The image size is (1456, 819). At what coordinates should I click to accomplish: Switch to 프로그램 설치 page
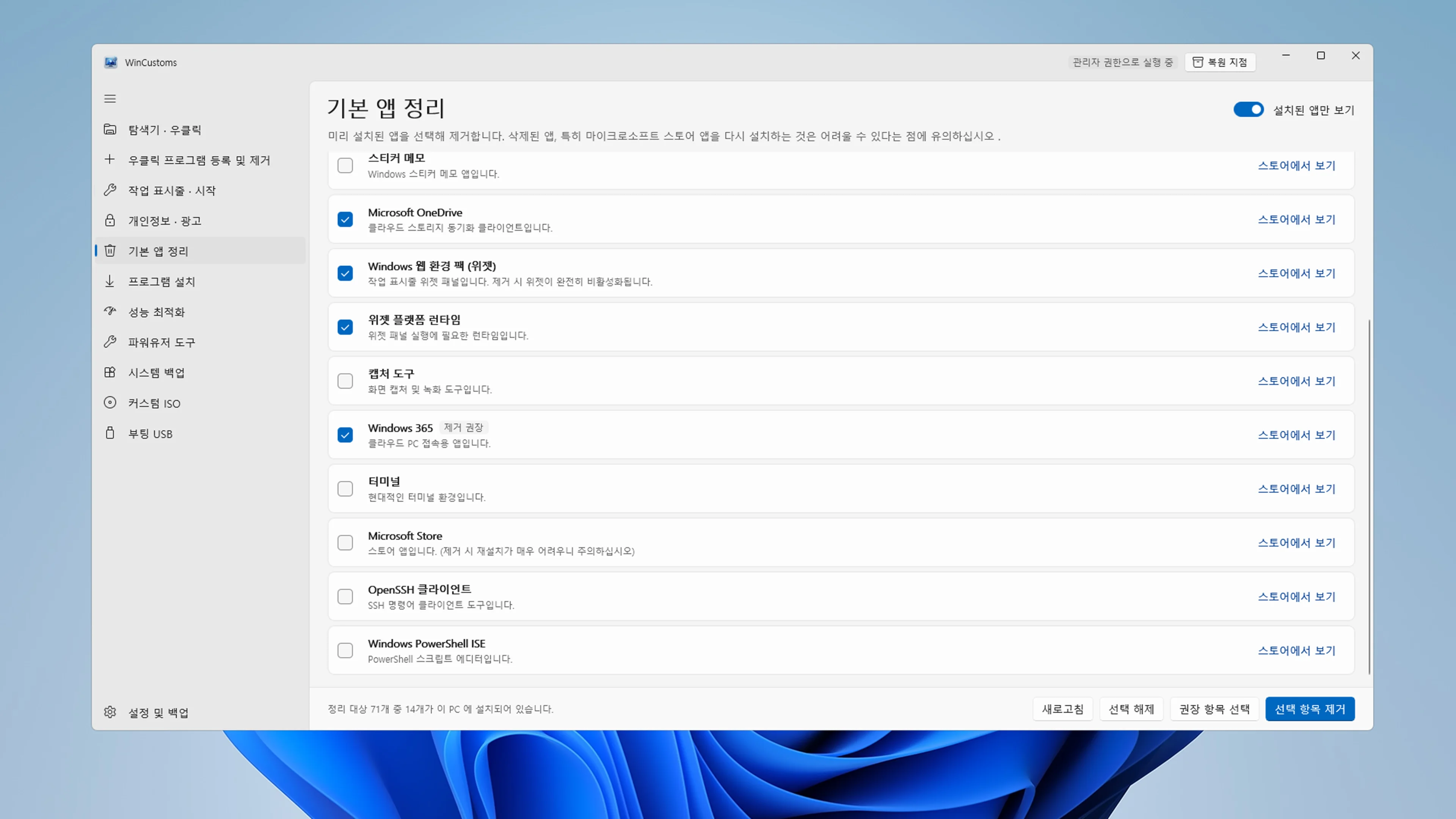[x=200, y=281]
